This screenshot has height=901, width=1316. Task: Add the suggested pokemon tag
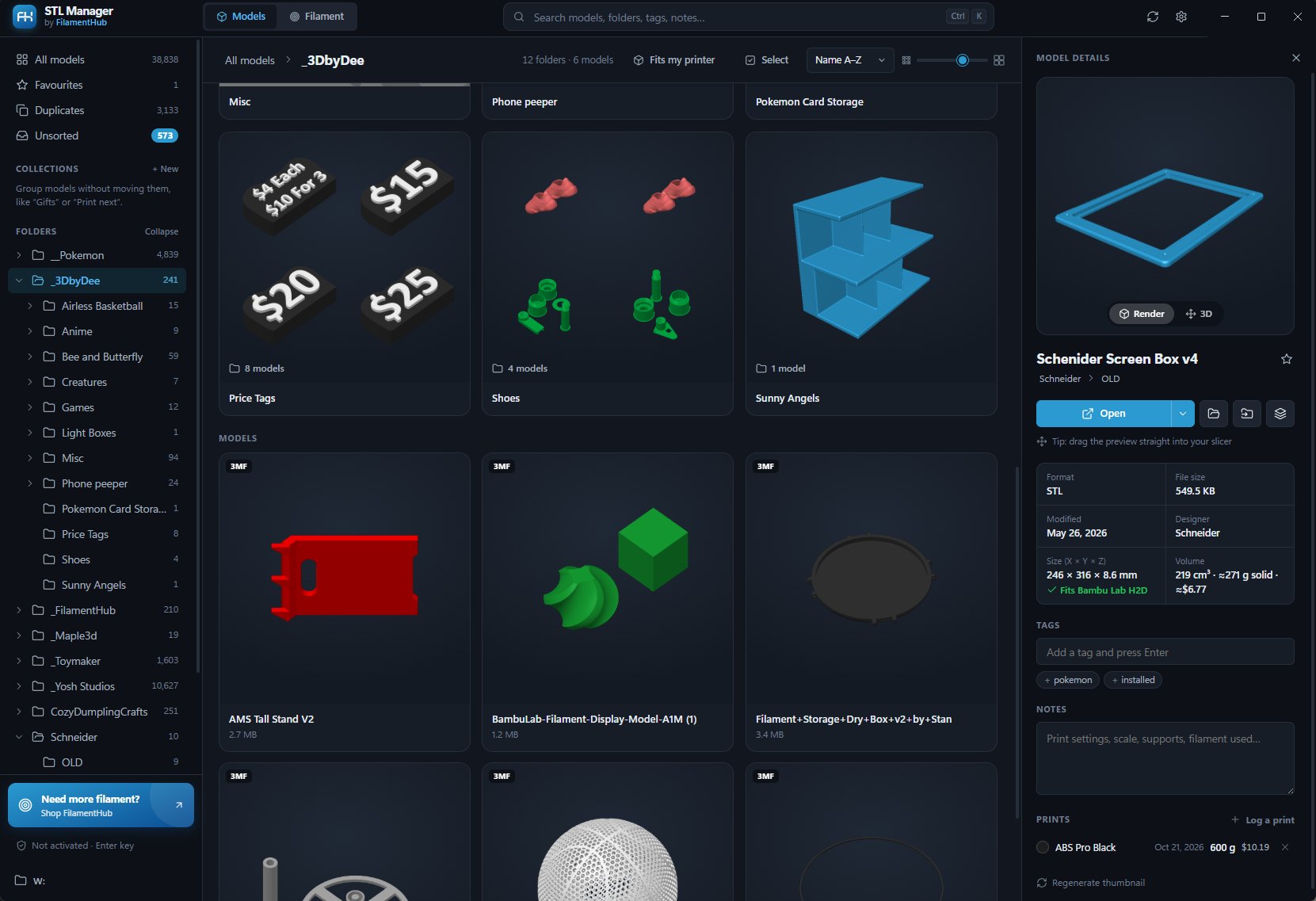pyautogui.click(x=1068, y=680)
